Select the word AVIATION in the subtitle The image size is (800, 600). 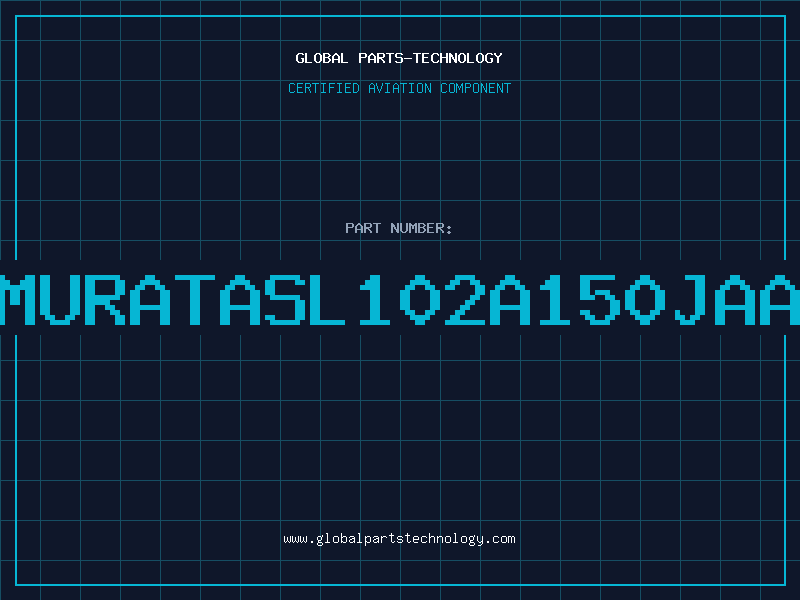[x=400, y=88]
